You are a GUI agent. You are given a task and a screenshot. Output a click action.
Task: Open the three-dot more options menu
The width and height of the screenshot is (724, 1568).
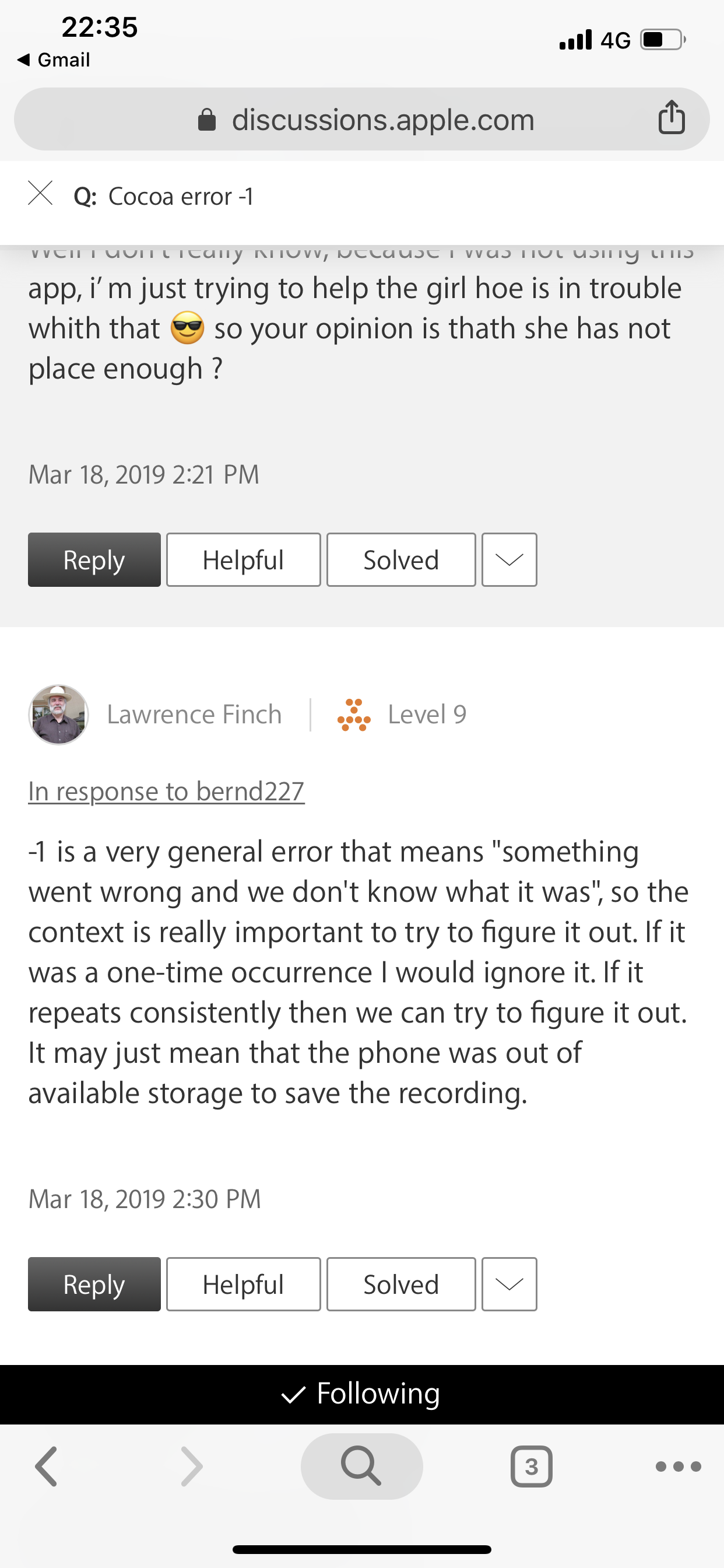[678, 1466]
